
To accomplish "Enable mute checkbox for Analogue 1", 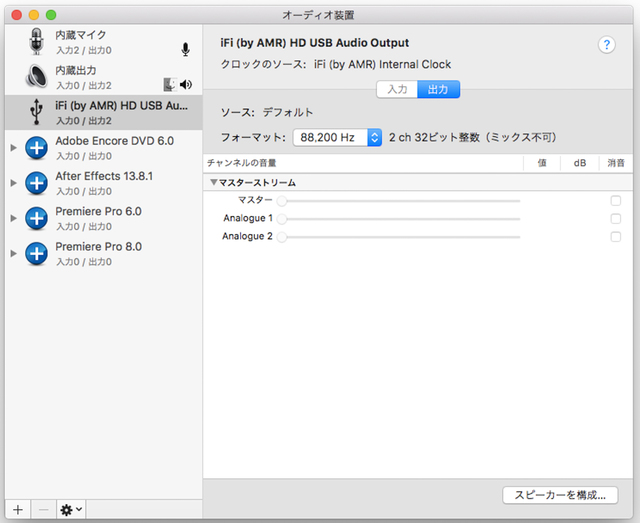I will click(x=615, y=219).
